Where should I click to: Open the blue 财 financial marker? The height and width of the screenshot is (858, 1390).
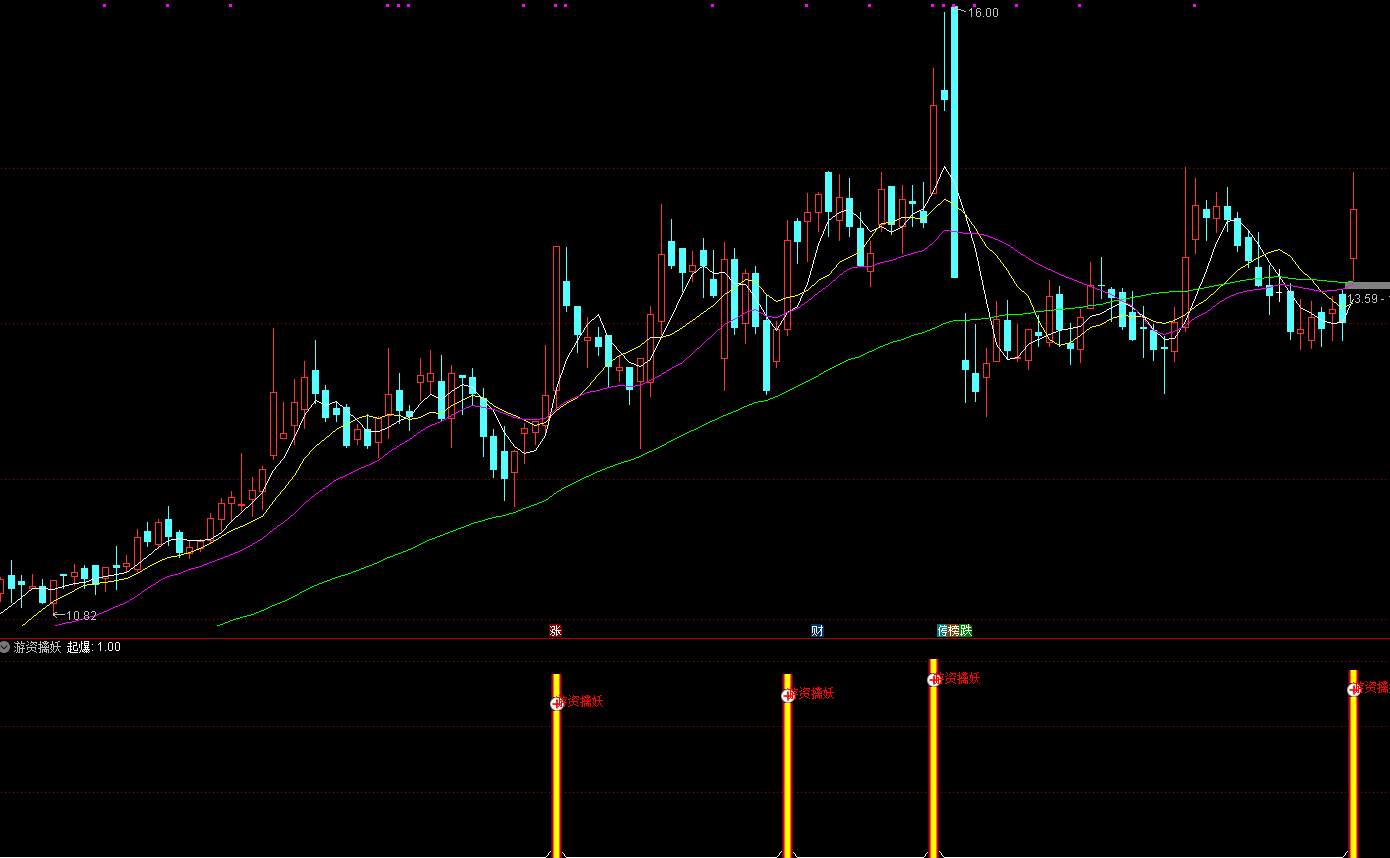point(817,631)
